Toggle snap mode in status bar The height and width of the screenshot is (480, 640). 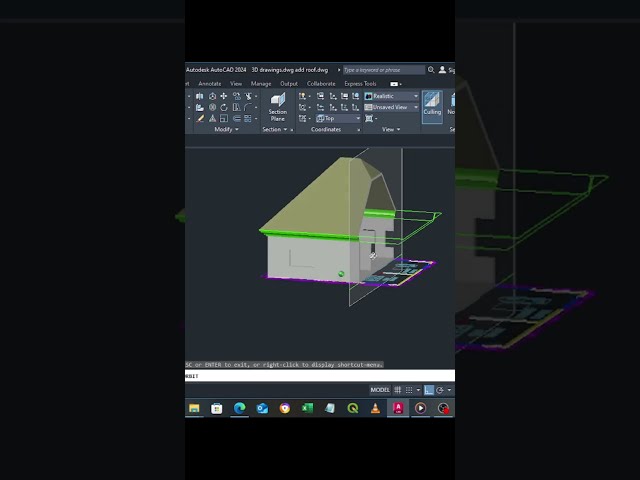[409, 390]
